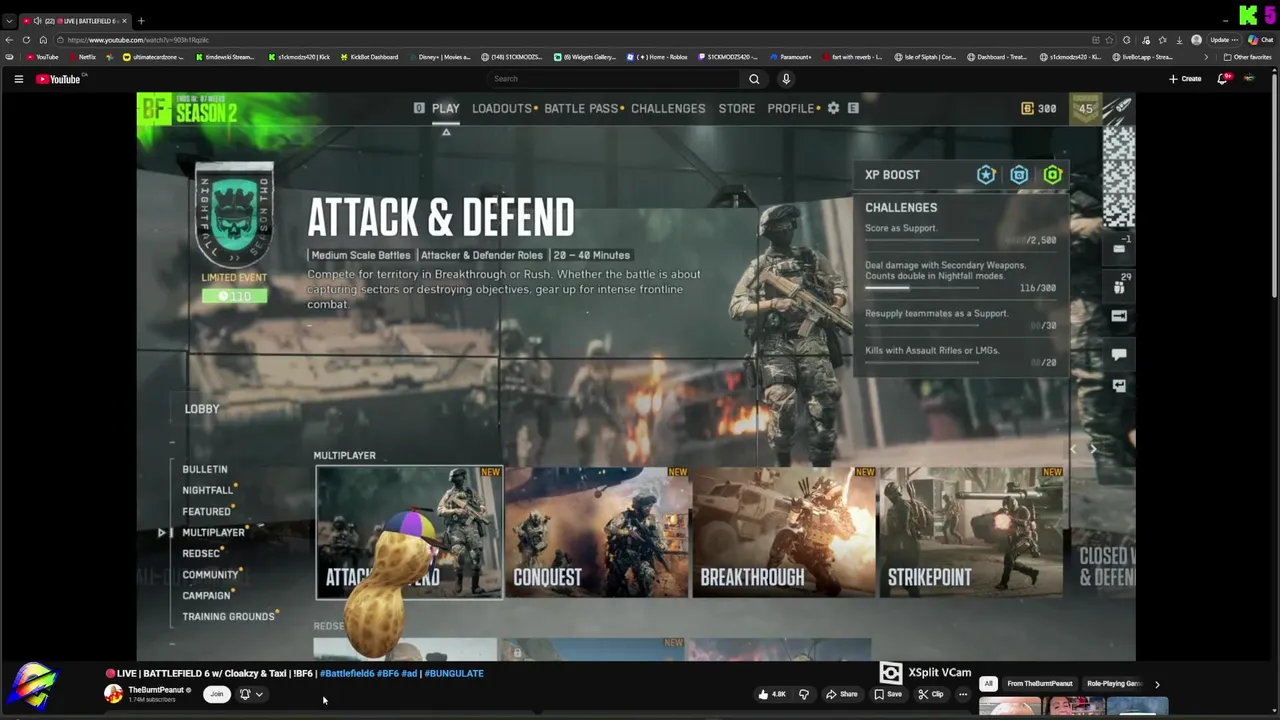1280x720 pixels.
Task: Open the Disney+ bookmark
Action: click(x=438, y=57)
